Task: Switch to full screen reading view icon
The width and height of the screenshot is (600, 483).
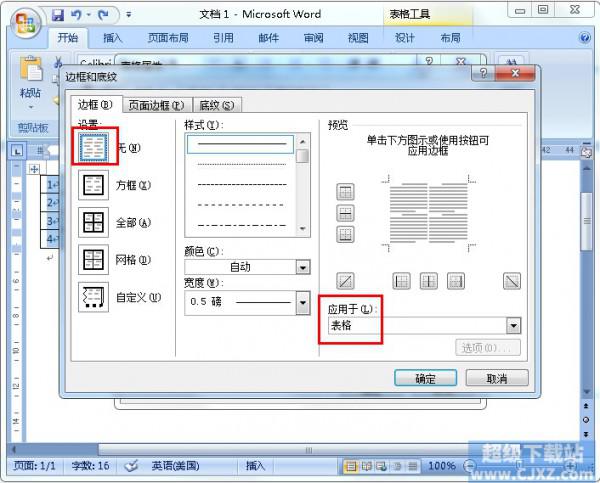Action: (x=367, y=466)
